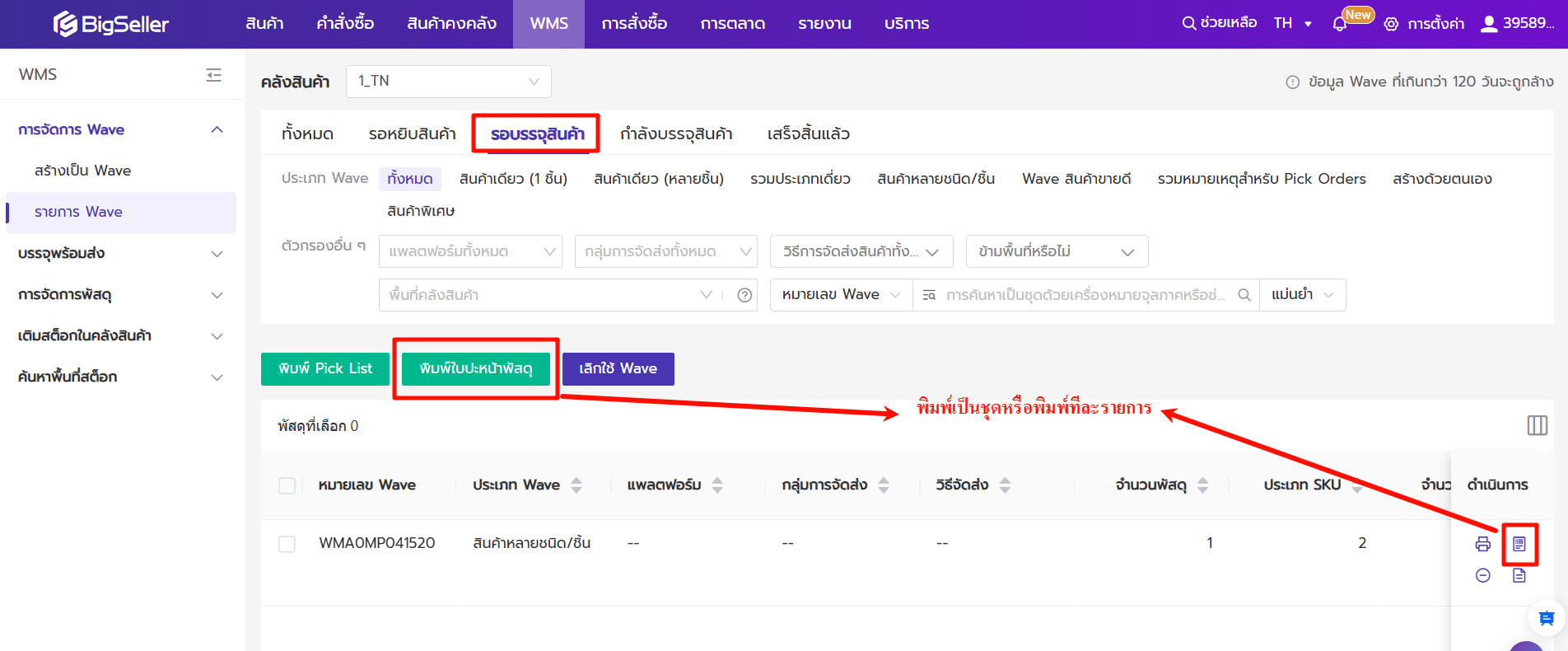Viewport: 1568px width, 651px height.
Task: Collapse the WMS sidebar menu icon
Action: click(214, 75)
